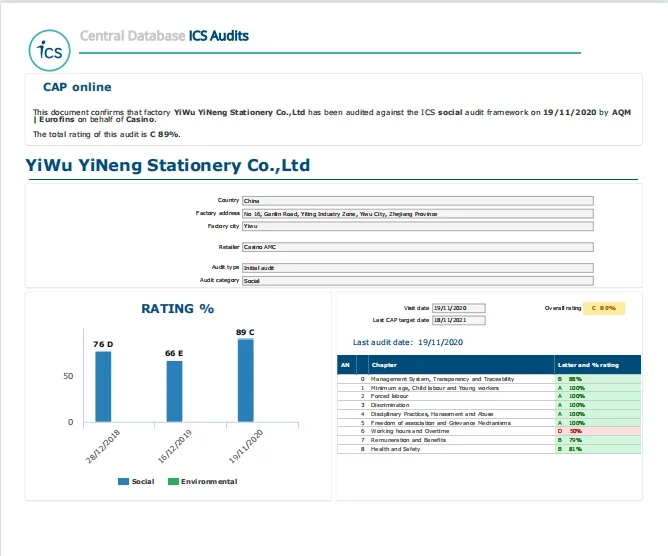Click the blue Social legend swatch

[123, 481]
